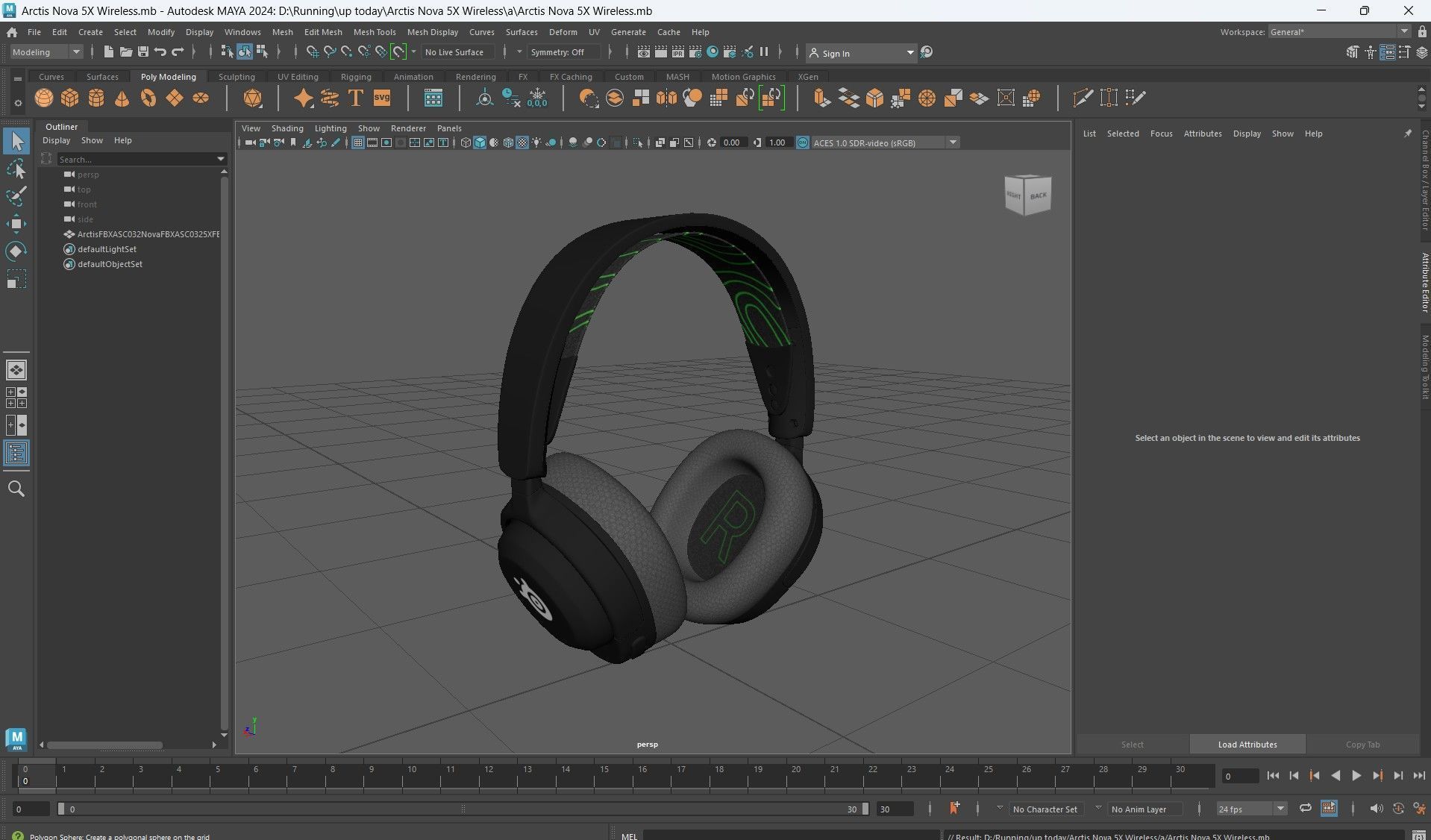This screenshot has height=840, width=1431.
Task: Click the Mirror shelf icon
Action: point(666,98)
